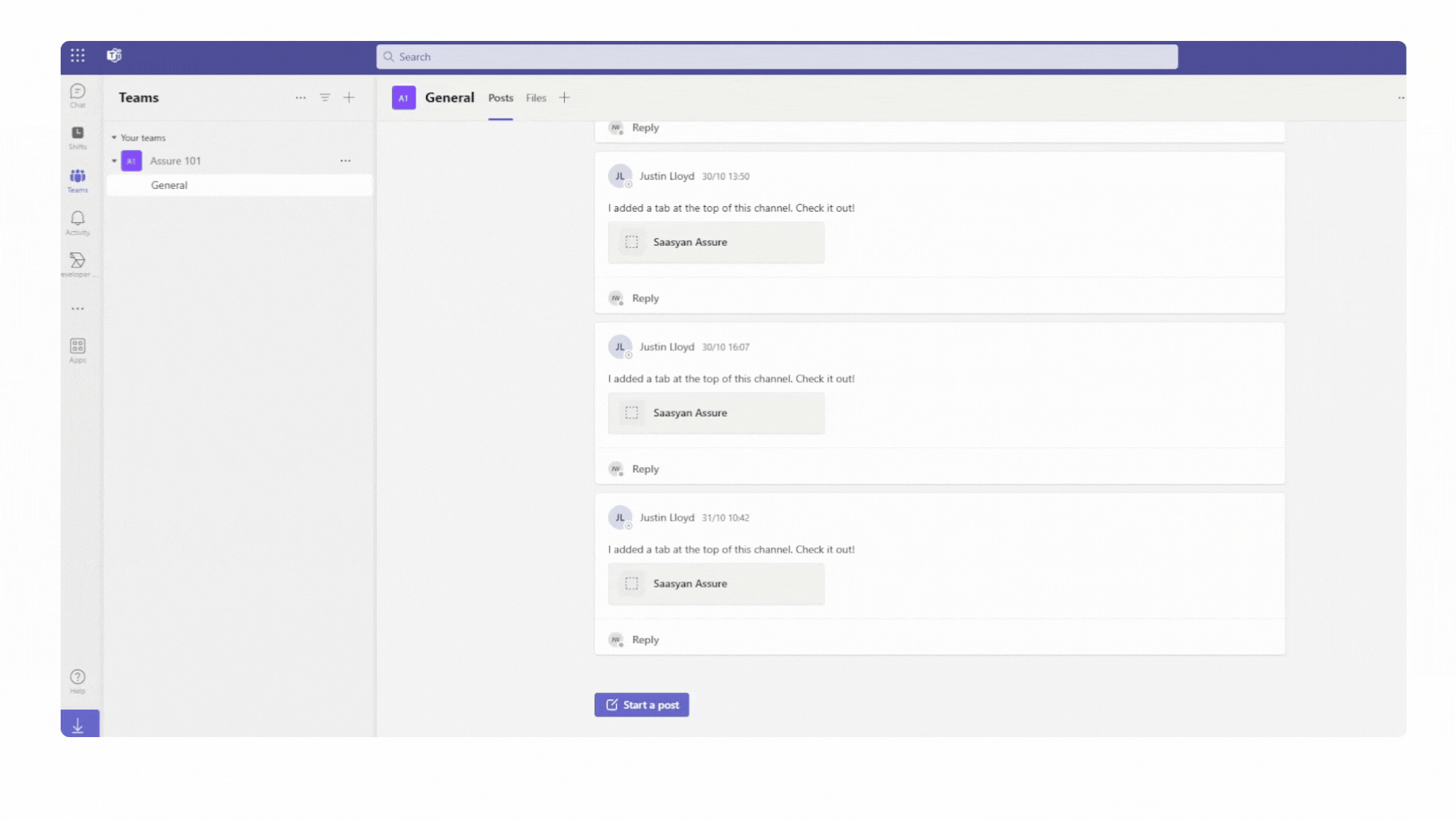Open Saasyan Assure card in 13:50 post
The height and width of the screenshot is (819, 1456).
[x=716, y=243]
